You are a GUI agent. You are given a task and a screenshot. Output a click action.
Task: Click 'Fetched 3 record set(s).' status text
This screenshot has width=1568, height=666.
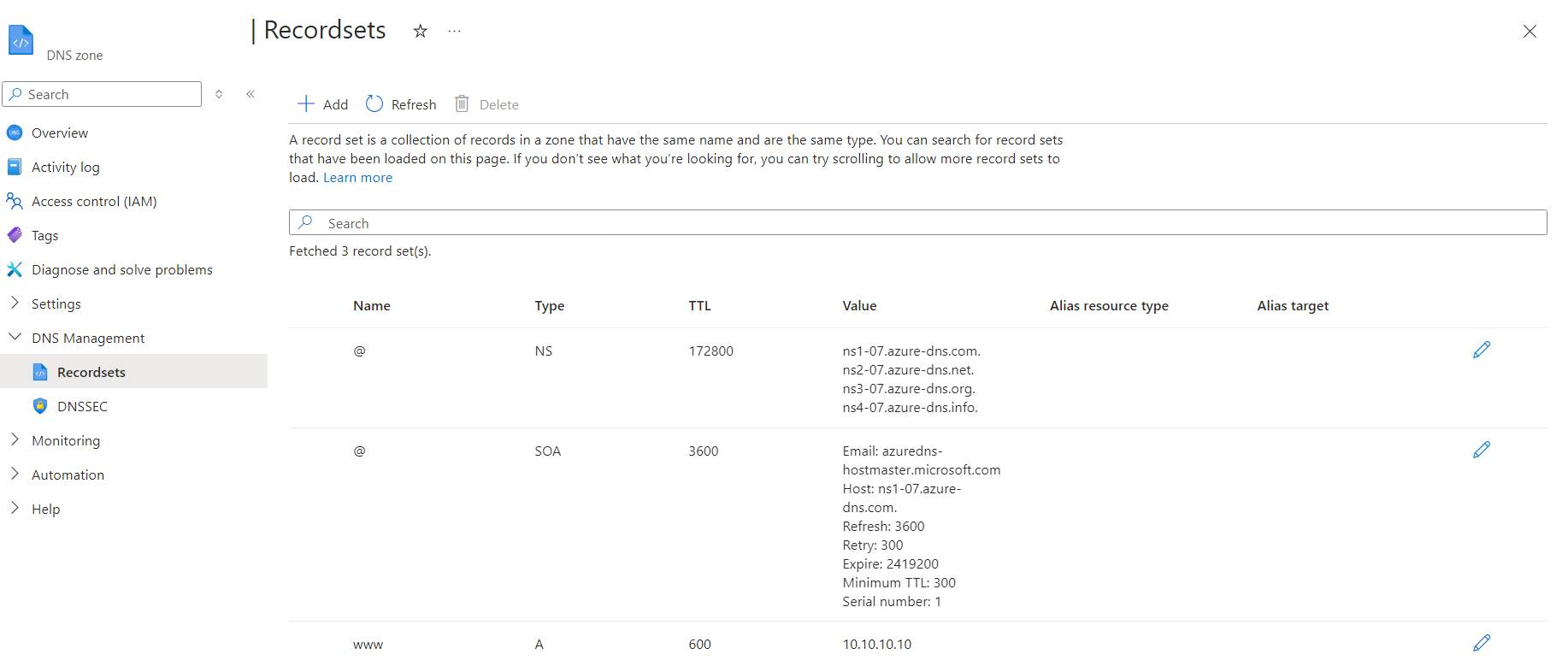point(360,251)
